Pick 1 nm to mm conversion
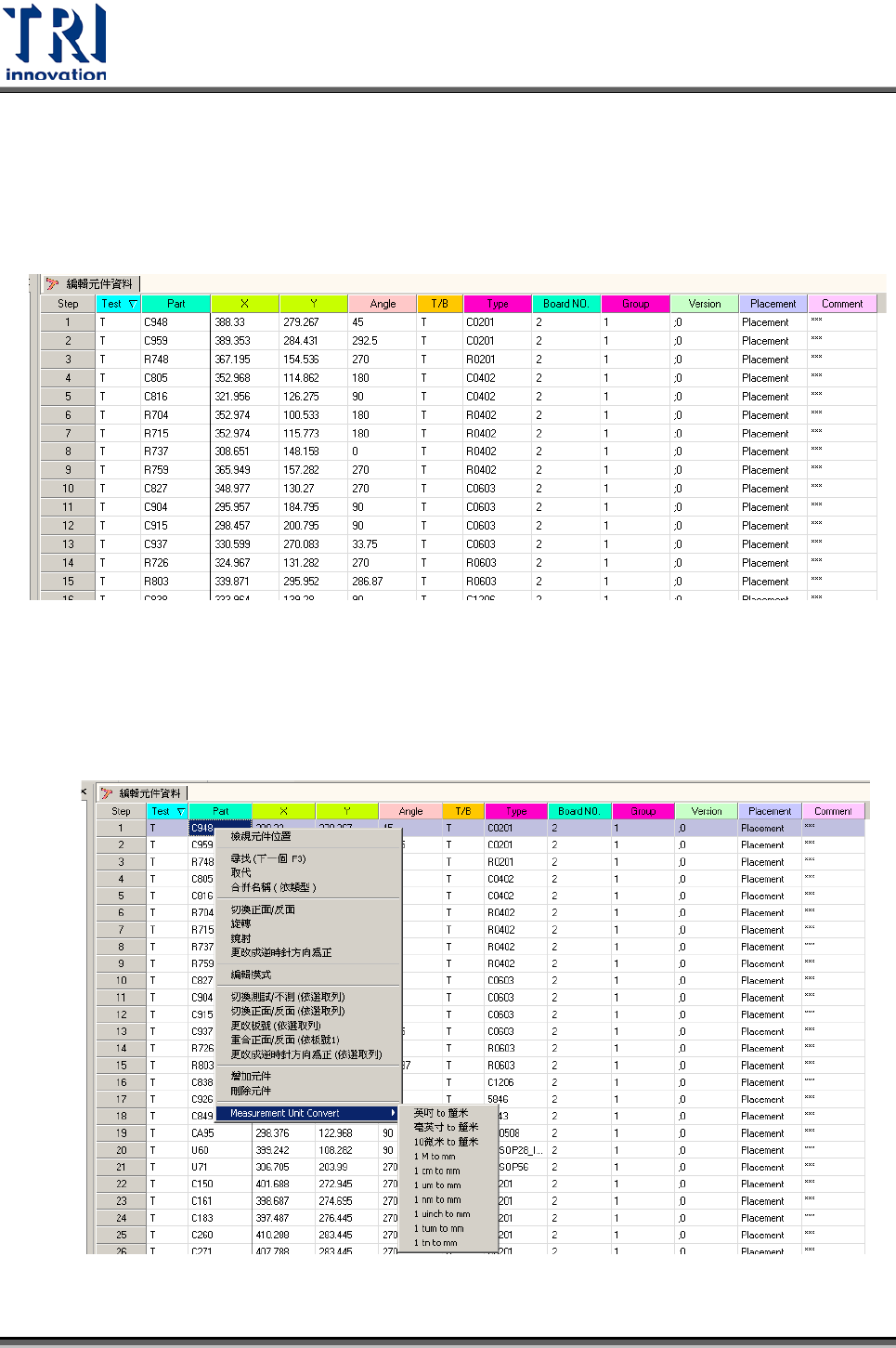This screenshot has width=896, height=1348. [x=437, y=1199]
